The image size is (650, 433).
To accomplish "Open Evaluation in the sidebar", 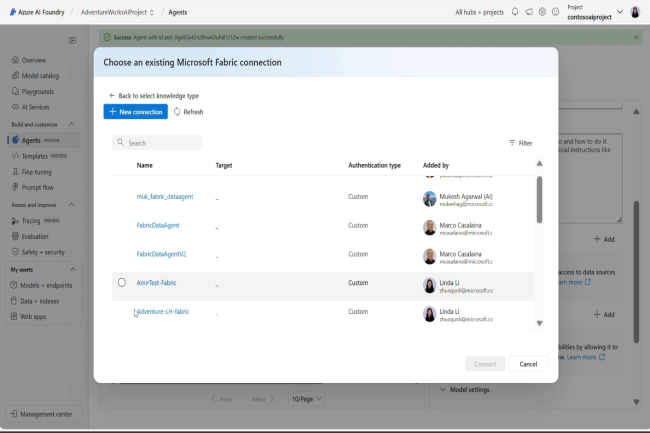I will [x=30, y=236].
